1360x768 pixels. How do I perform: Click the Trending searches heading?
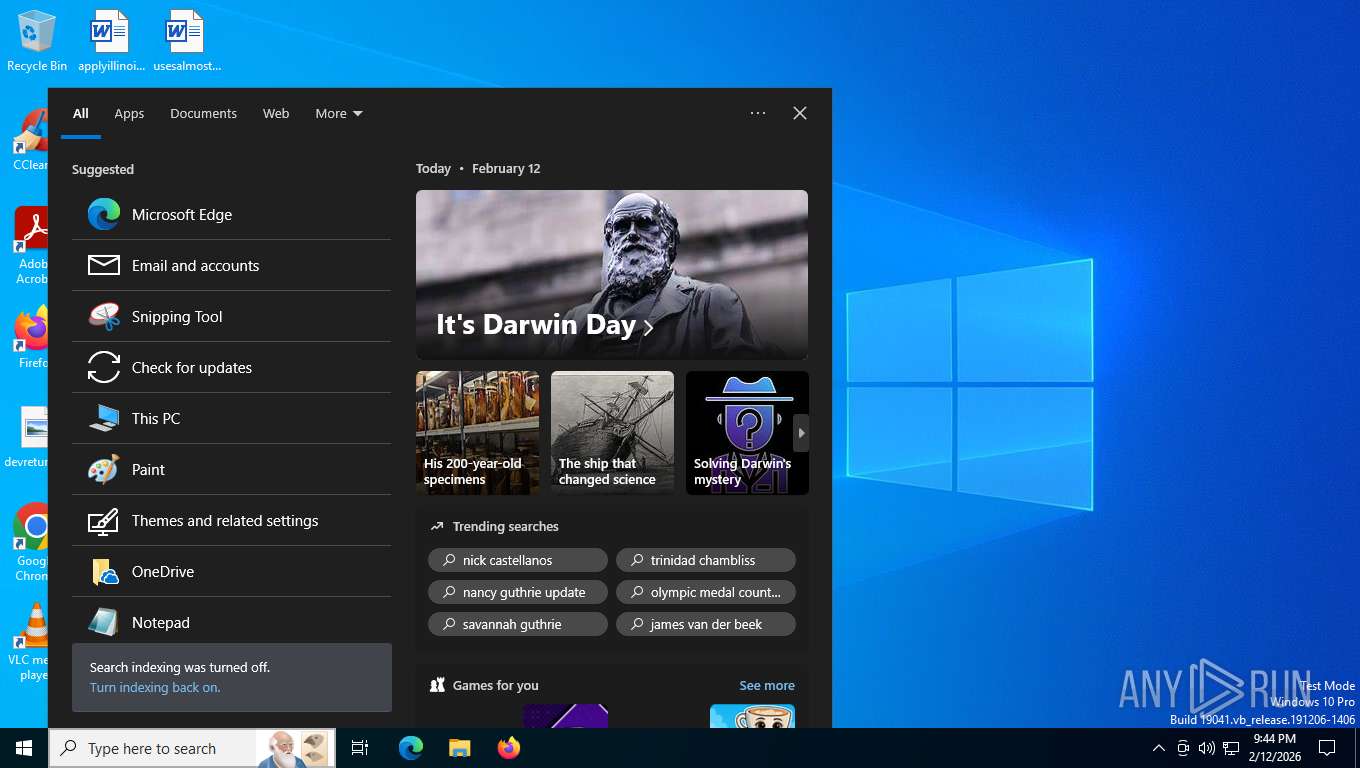[505, 526]
